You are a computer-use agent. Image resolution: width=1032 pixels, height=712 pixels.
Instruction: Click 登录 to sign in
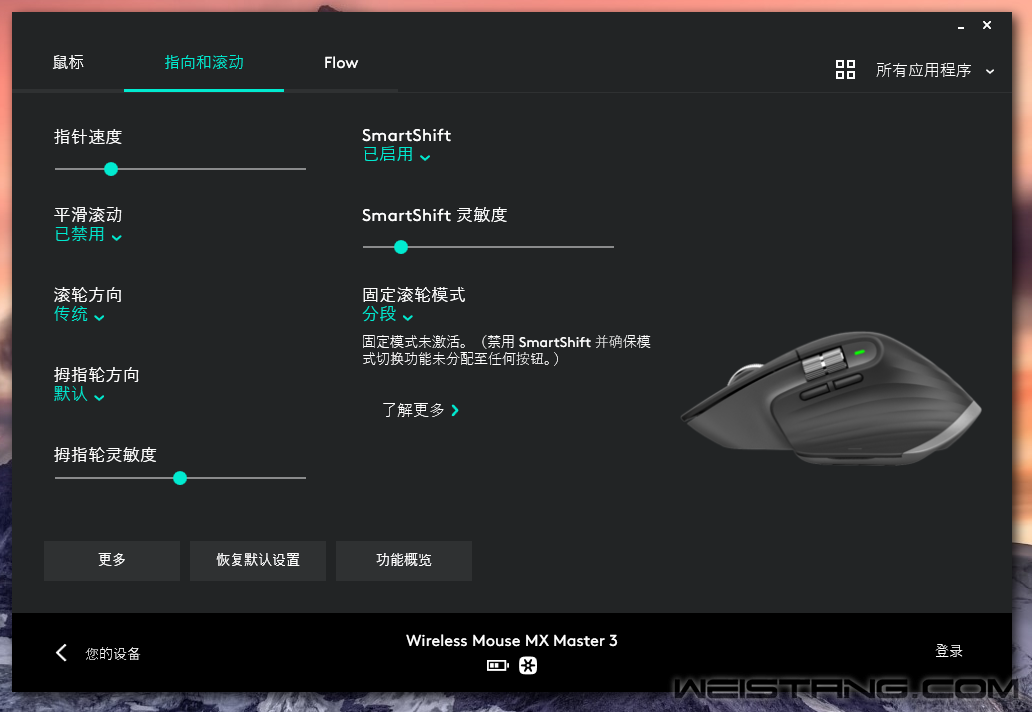(949, 651)
